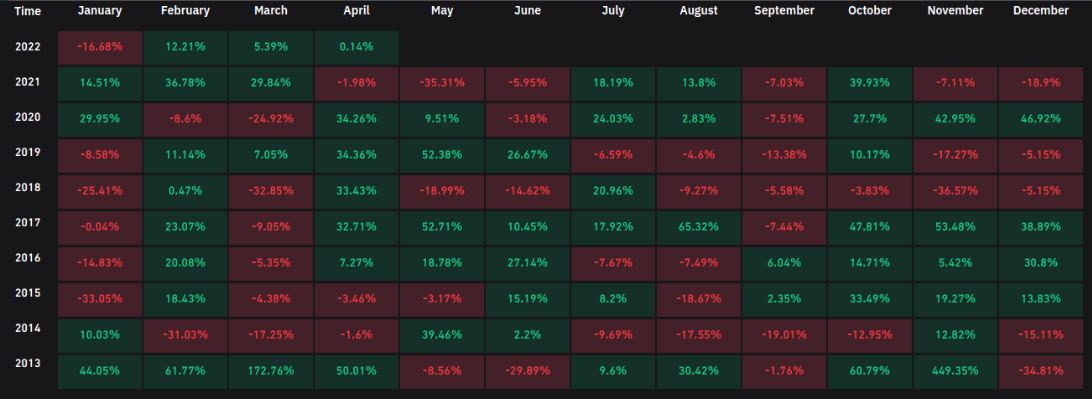Click the August 2017 cell showing 65.32%
Viewport: 1092px width, 399px height.
click(699, 227)
